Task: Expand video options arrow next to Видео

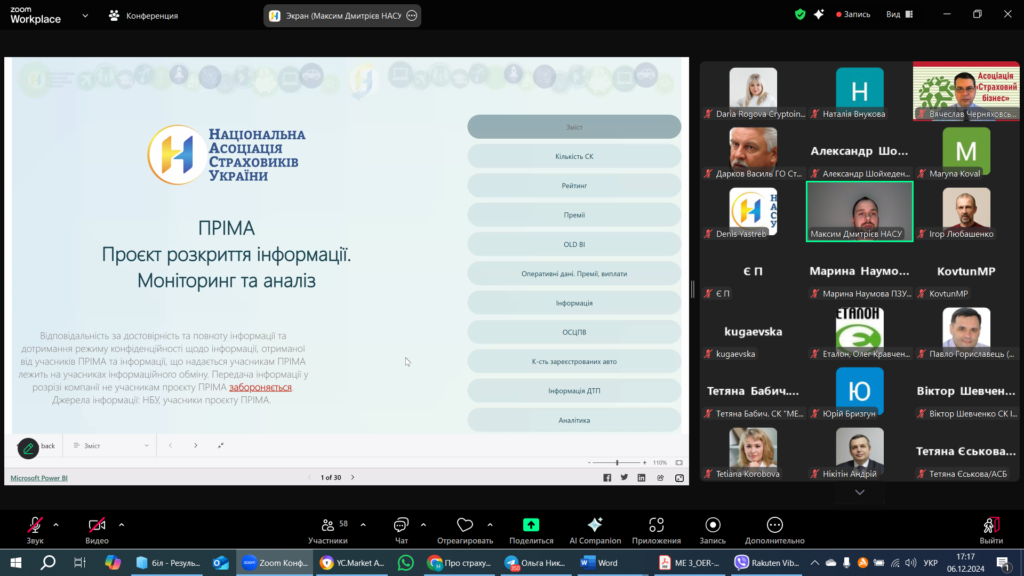Action: 121,524
